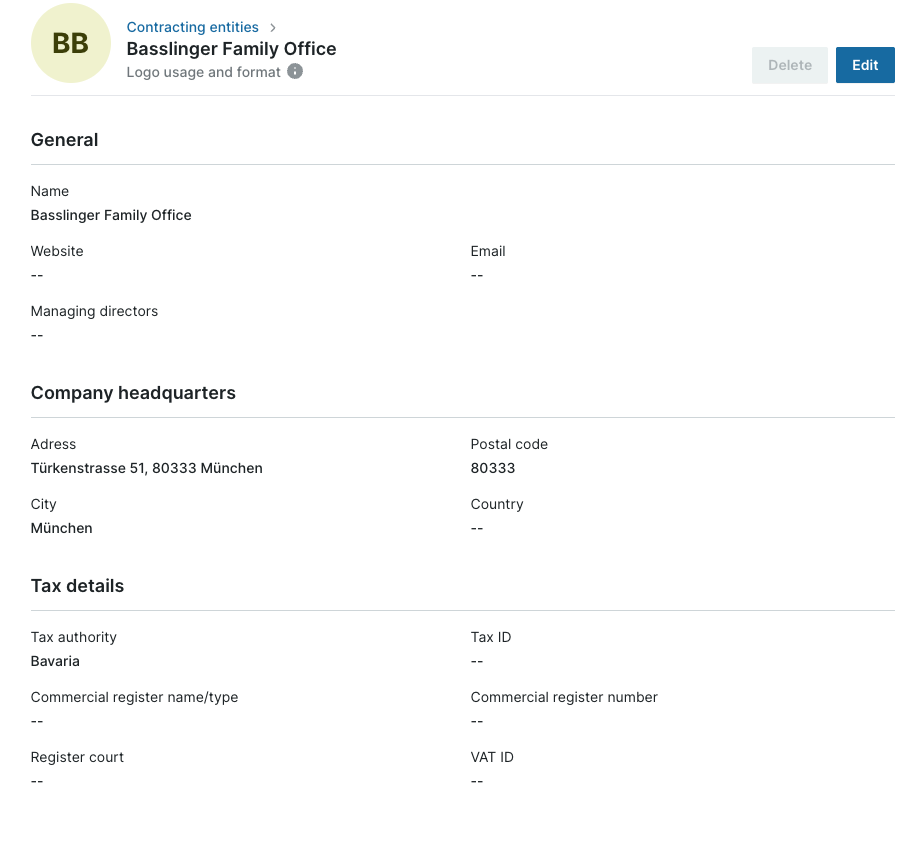The height and width of the screenshot is (852, 912).
Task: Select the Company headquarters section heading
Action: point(133,393)
